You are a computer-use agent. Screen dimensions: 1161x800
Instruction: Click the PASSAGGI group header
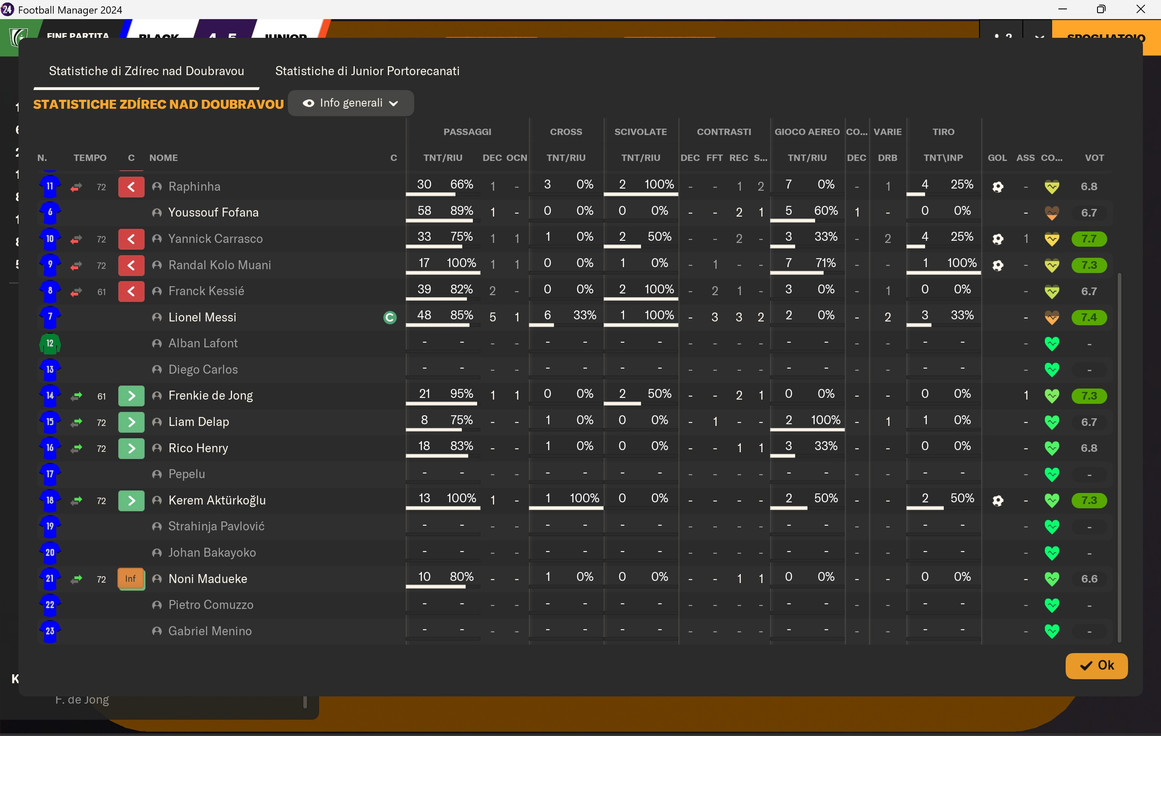pyautogui.click(x=467, y=132)
